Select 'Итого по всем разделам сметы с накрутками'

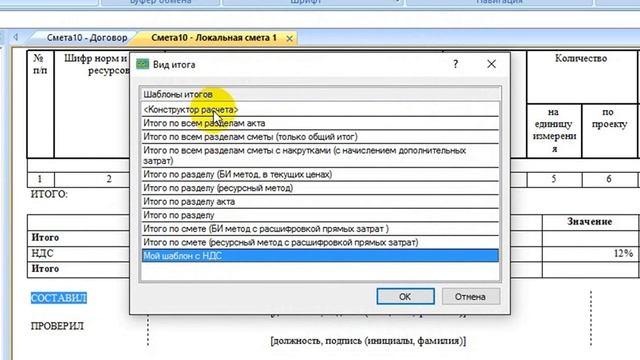click(x=320, y=156)
